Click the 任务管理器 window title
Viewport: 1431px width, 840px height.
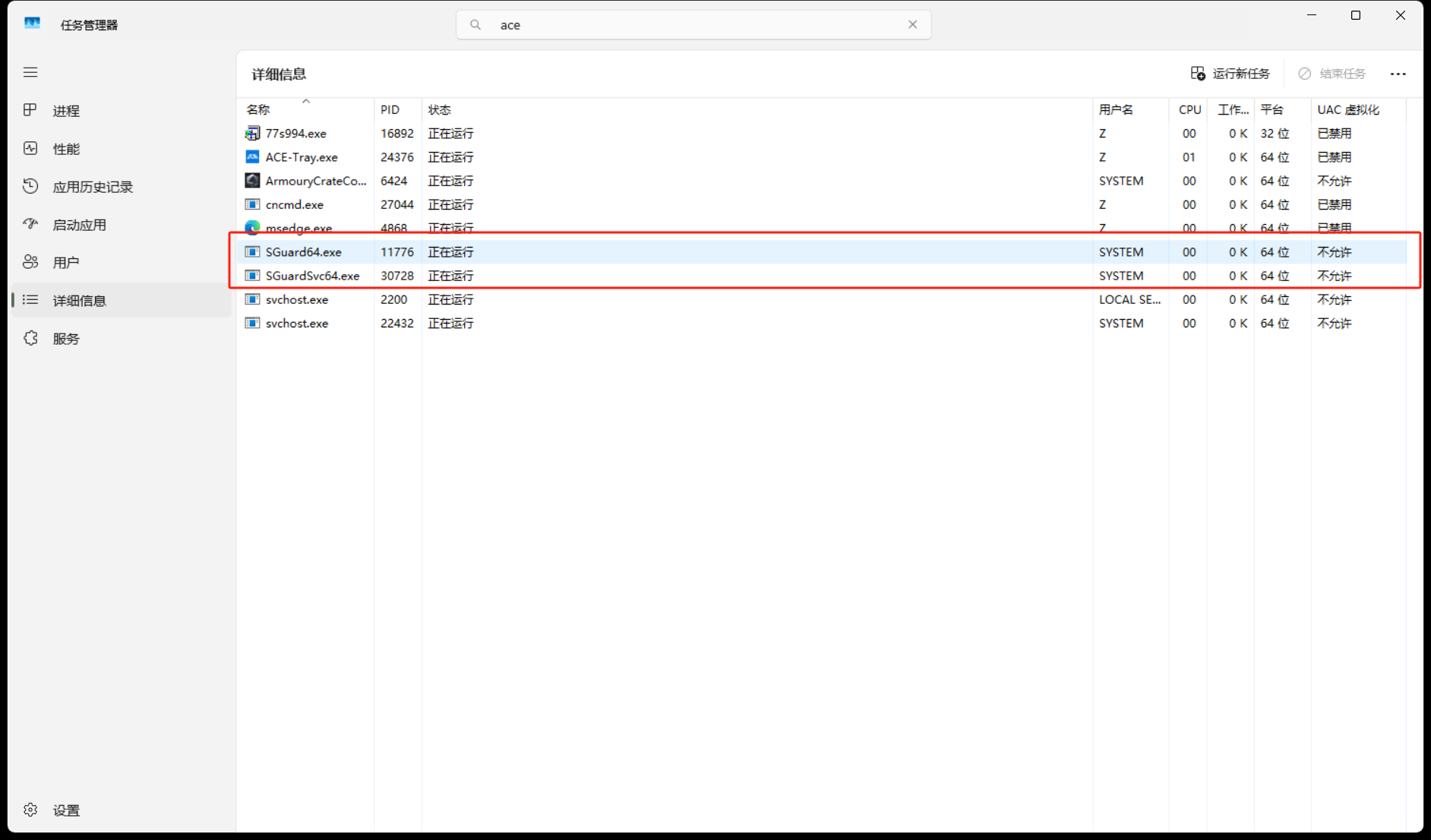(89, 25)
